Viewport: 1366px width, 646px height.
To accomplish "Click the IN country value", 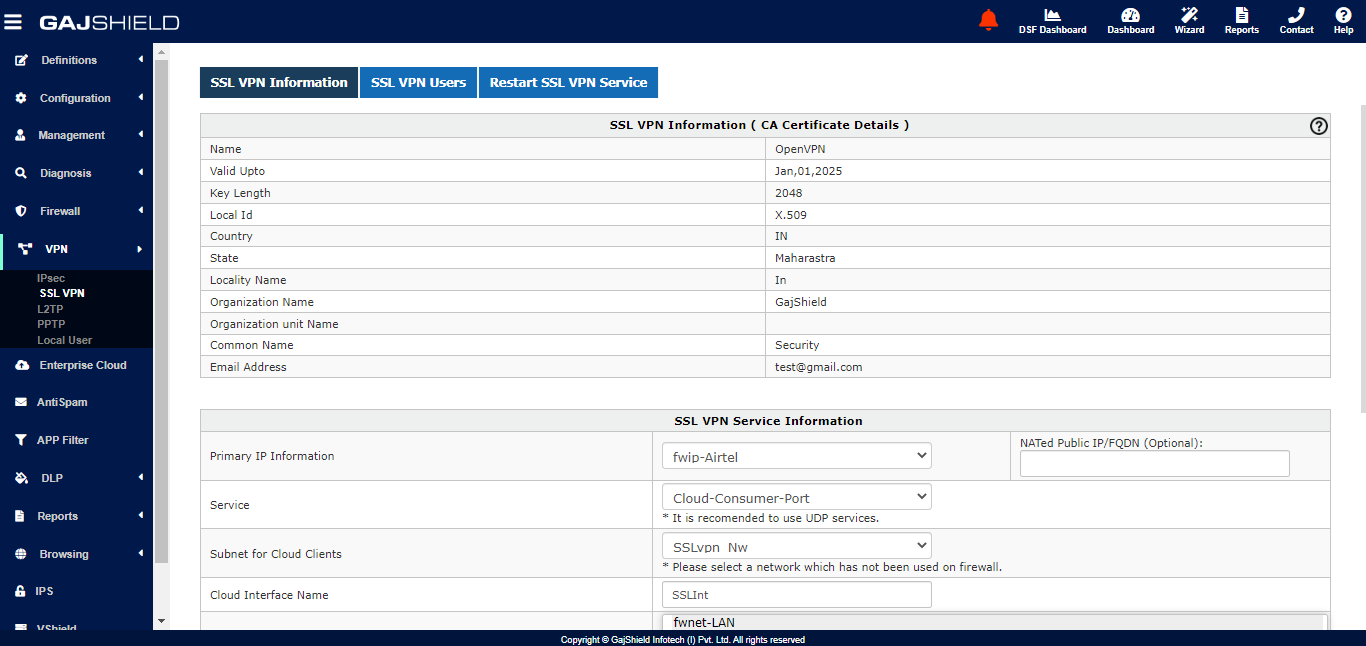I will click(x=781, y=236).
